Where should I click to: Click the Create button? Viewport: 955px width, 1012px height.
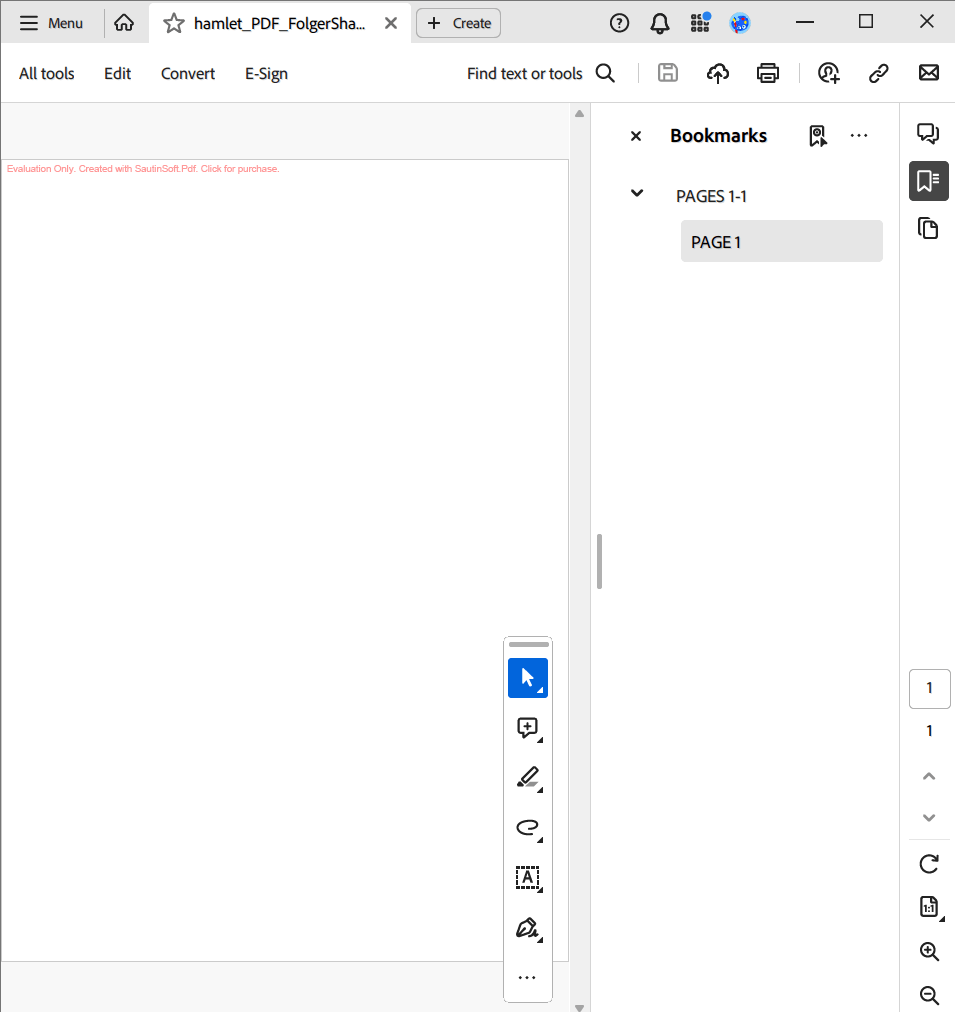(x=458, y=22)
